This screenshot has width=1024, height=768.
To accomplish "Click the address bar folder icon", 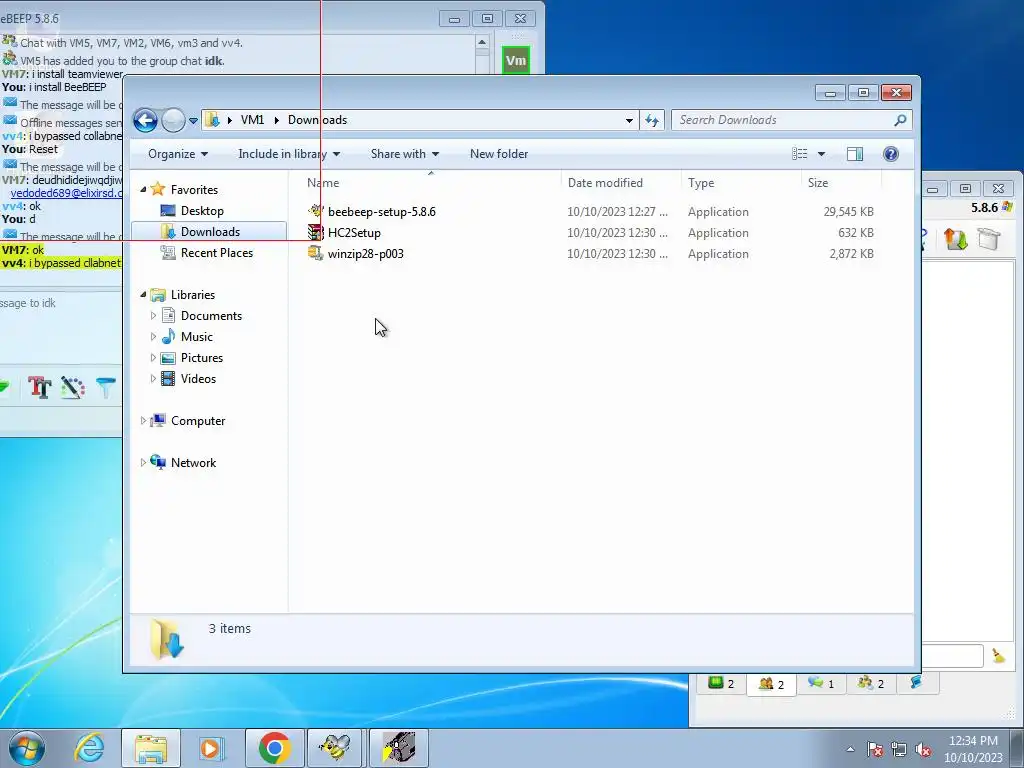I will tap(212, 120).
